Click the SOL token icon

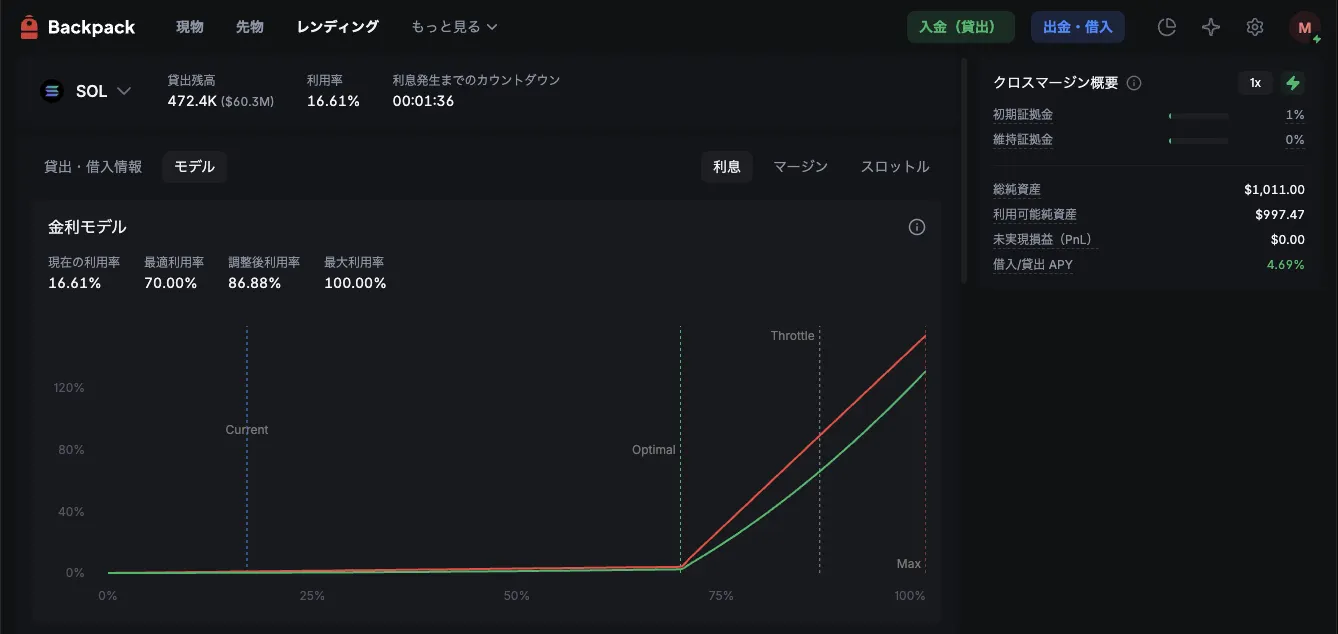[52, 91]
